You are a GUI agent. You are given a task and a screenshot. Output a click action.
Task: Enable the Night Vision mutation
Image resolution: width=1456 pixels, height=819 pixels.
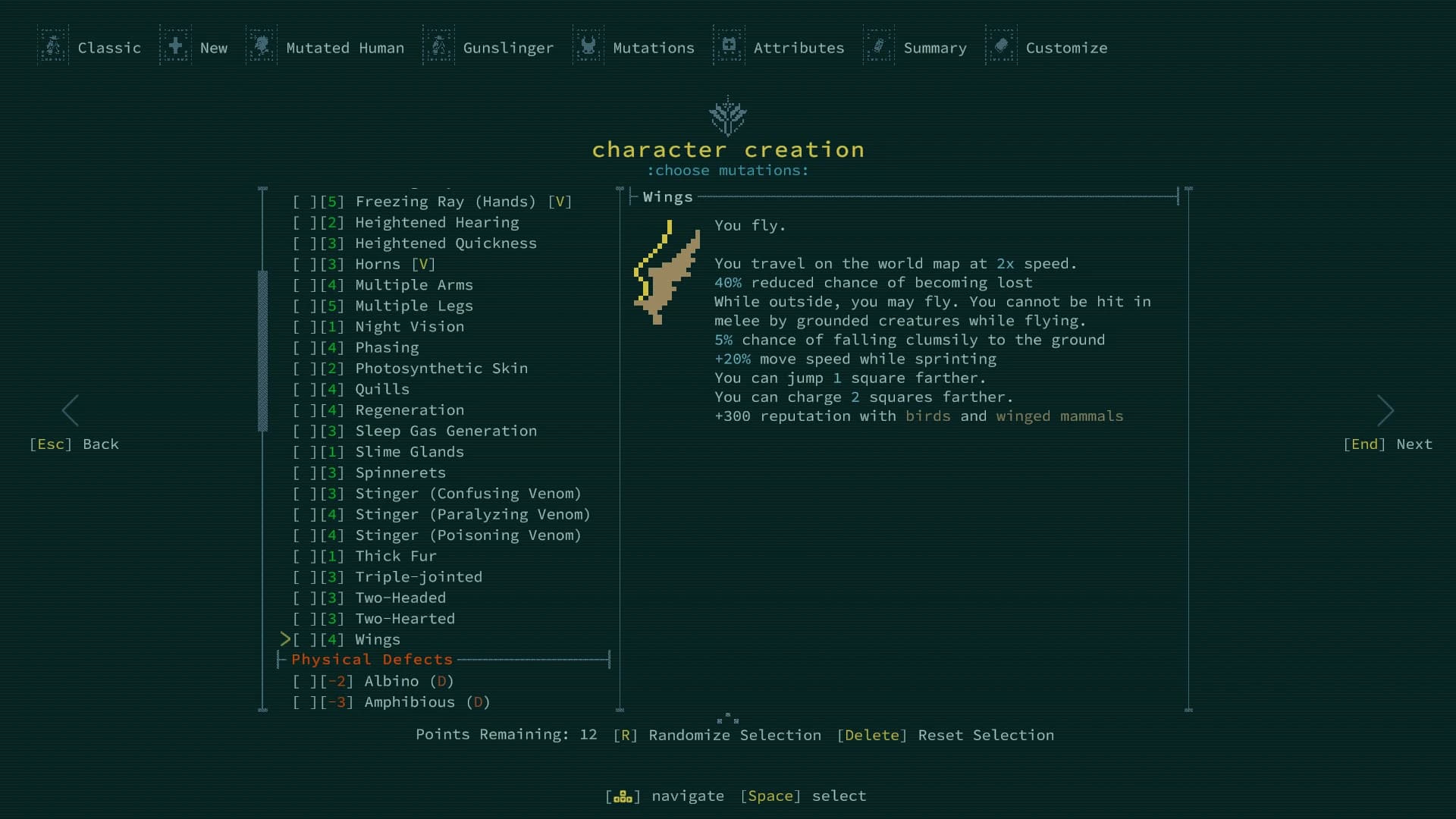coord(304,327)
